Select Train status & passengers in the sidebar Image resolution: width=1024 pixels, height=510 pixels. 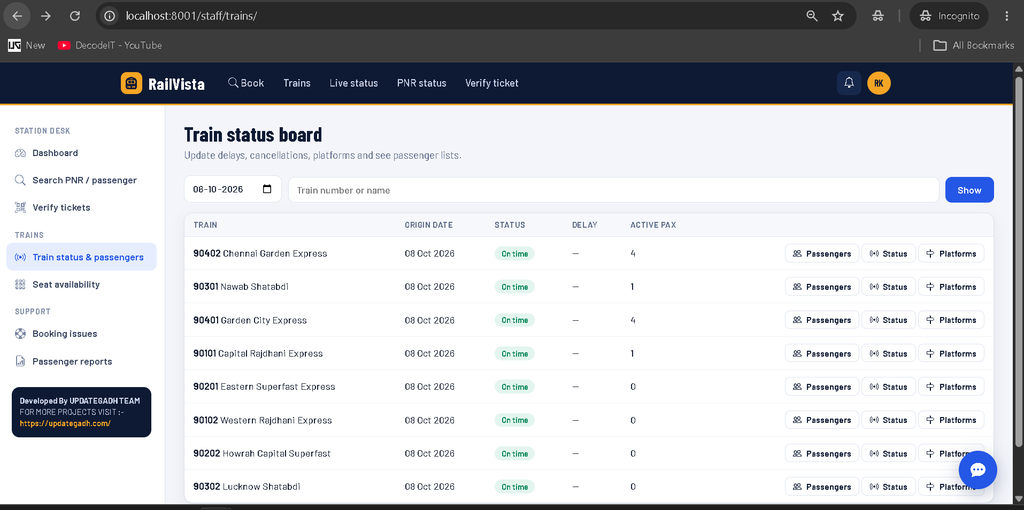click(82, 257)
